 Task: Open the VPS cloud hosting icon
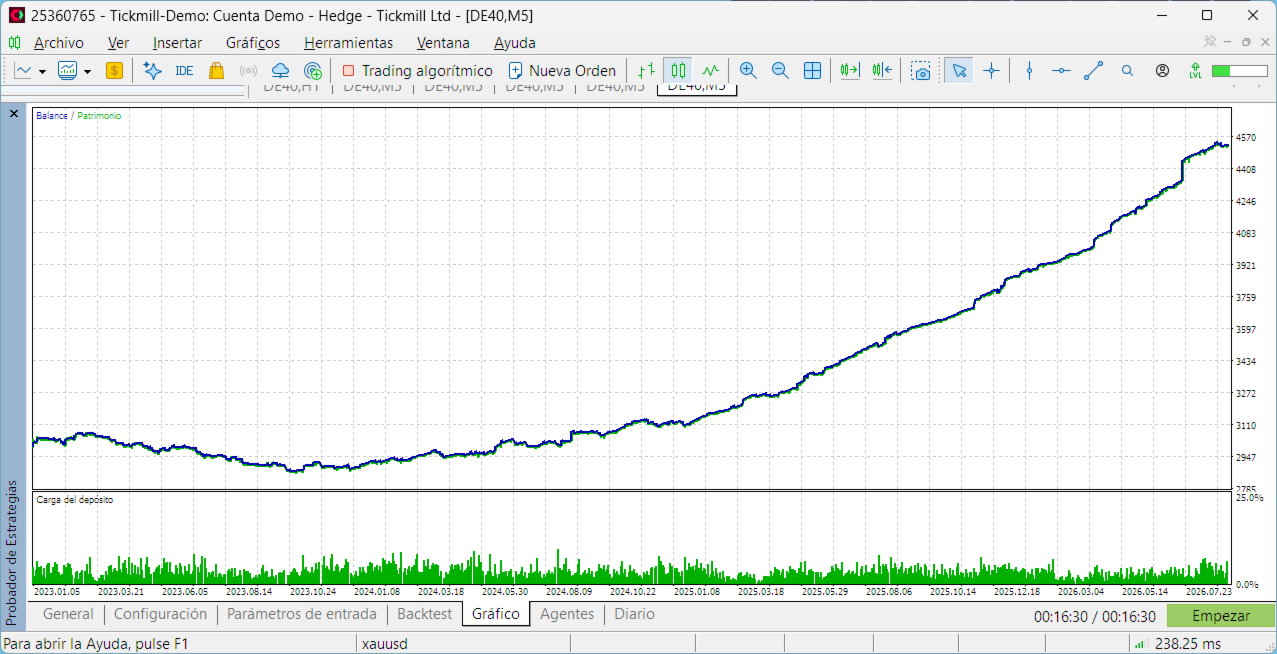click(x=281, y=71)
